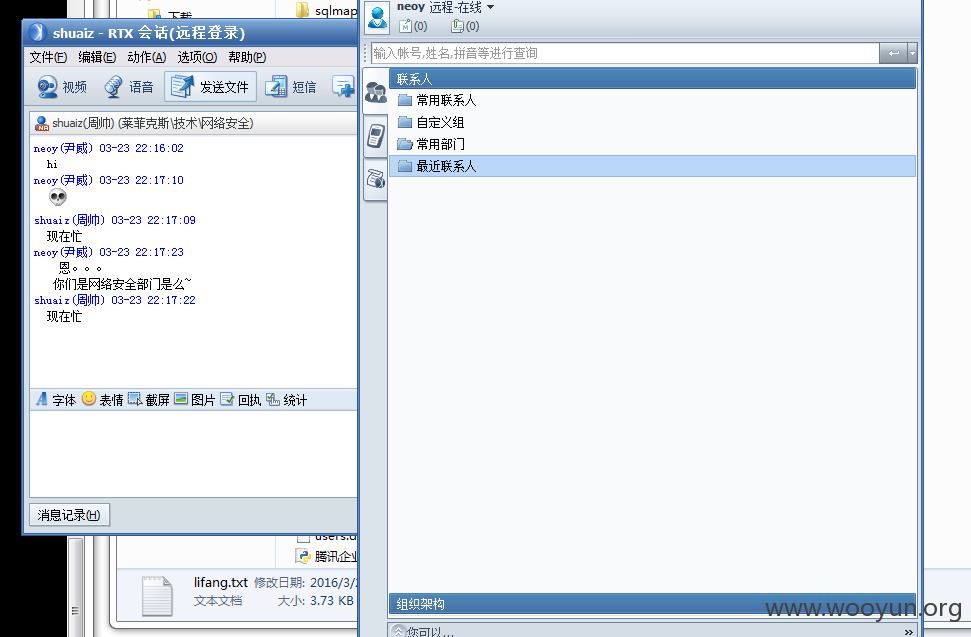Open neoy's online status dropdown
Screen dimensions: 971x637
tap(490, 7)
